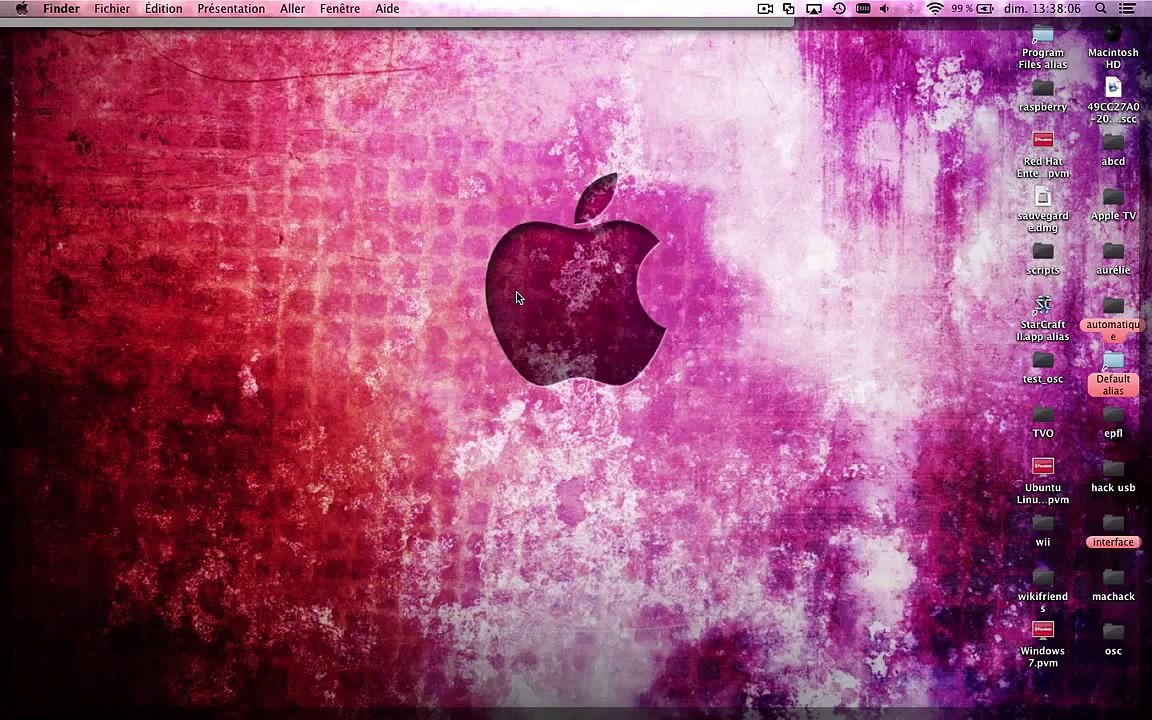
Task: Click the screen recording camera menu bar icon
Action: click(x=765, y=9)
